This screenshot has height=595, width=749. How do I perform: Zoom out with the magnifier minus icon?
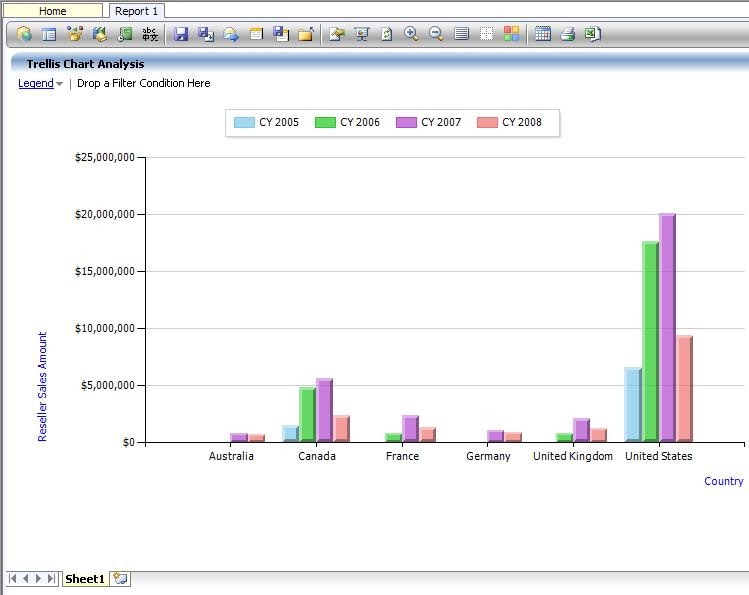pos(436,34)
